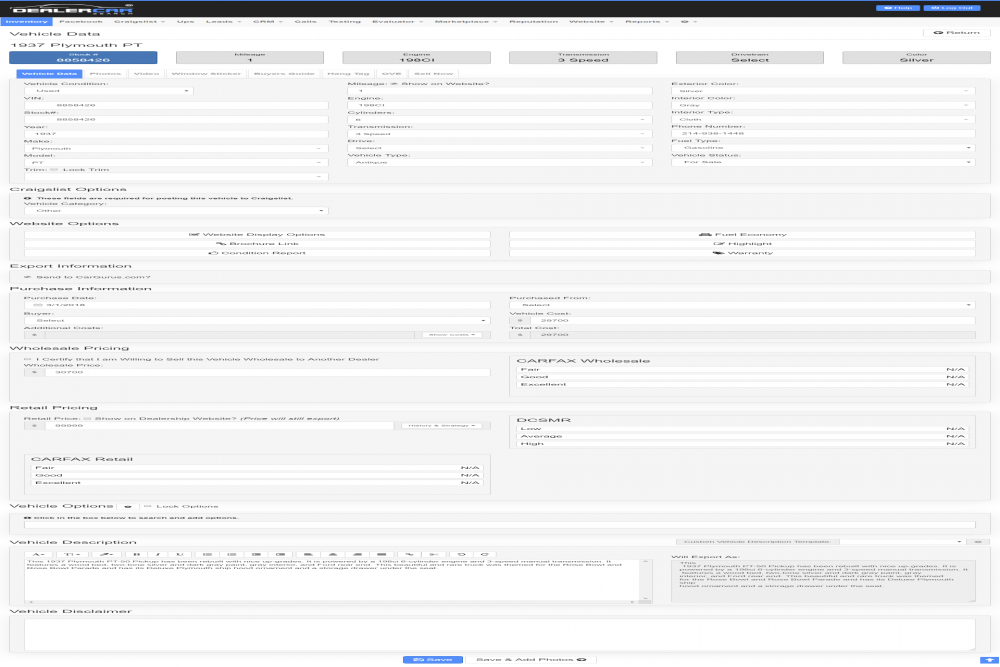The height and width of the screenshot is (667, 1000).
Task: Check the Send to CarGurus.com box
Action: coord(28,277)
